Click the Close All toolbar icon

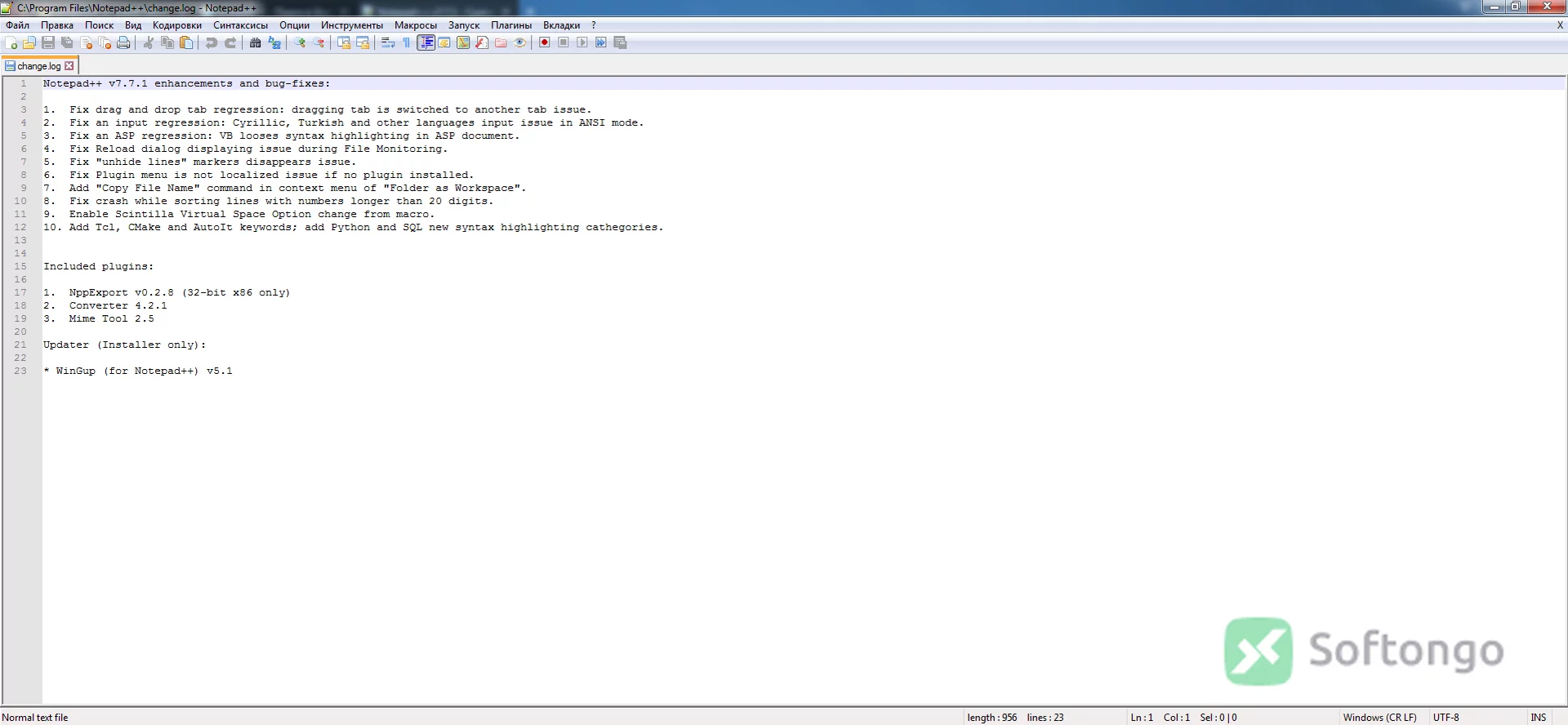(x=105, y=42)
